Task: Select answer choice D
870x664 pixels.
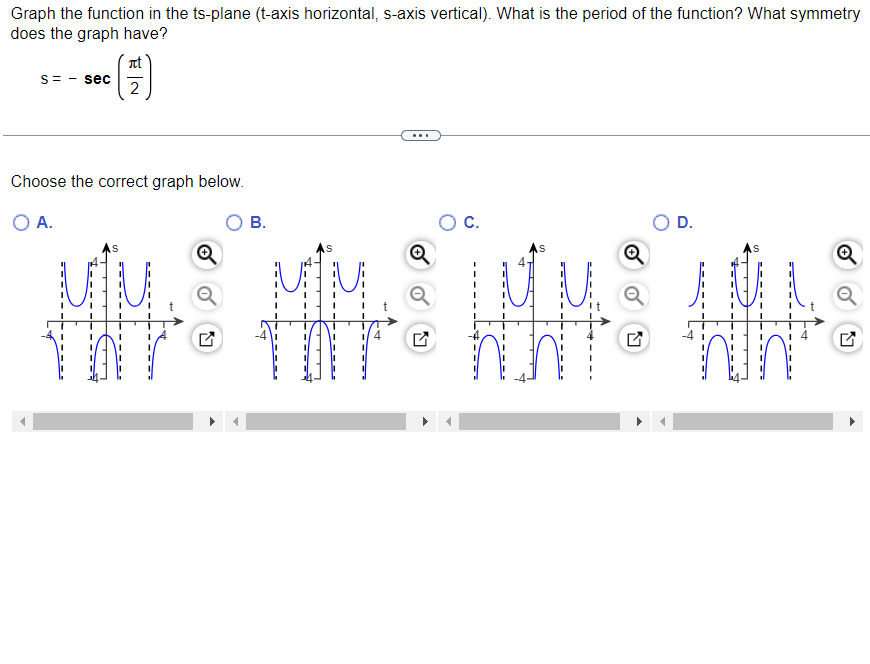Action: [660, 222]
